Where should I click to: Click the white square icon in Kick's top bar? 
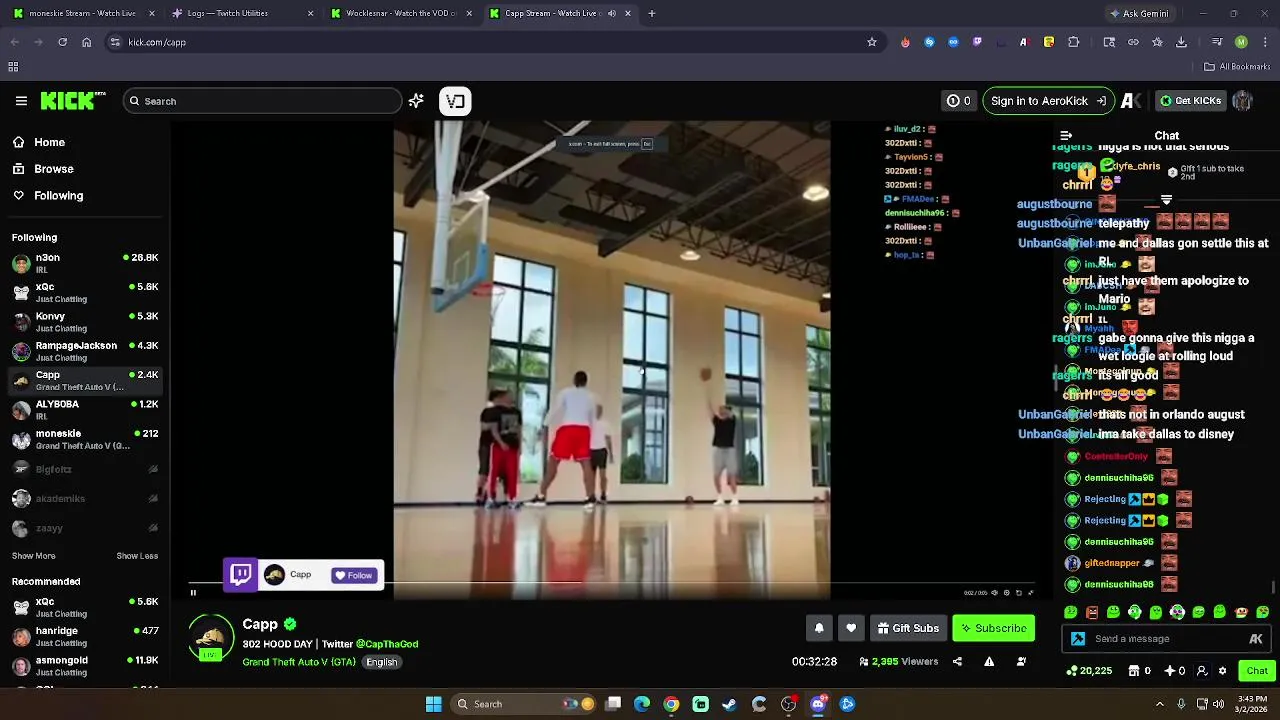tap(455, 101)
